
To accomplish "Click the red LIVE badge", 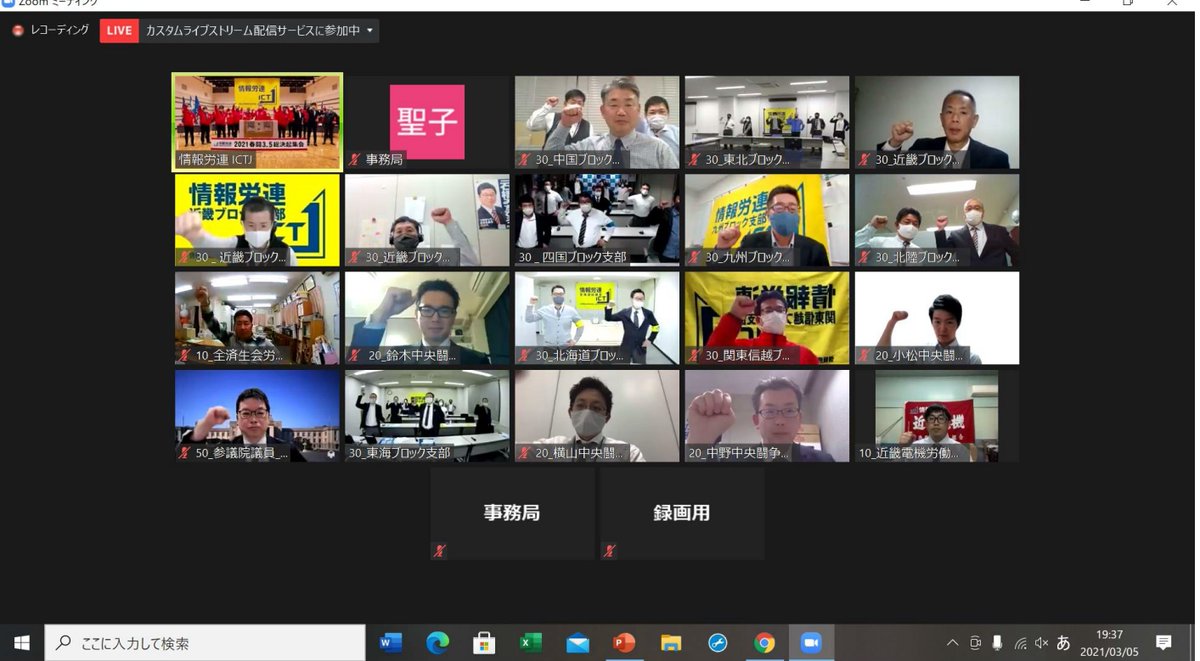I will pos(119,31).
